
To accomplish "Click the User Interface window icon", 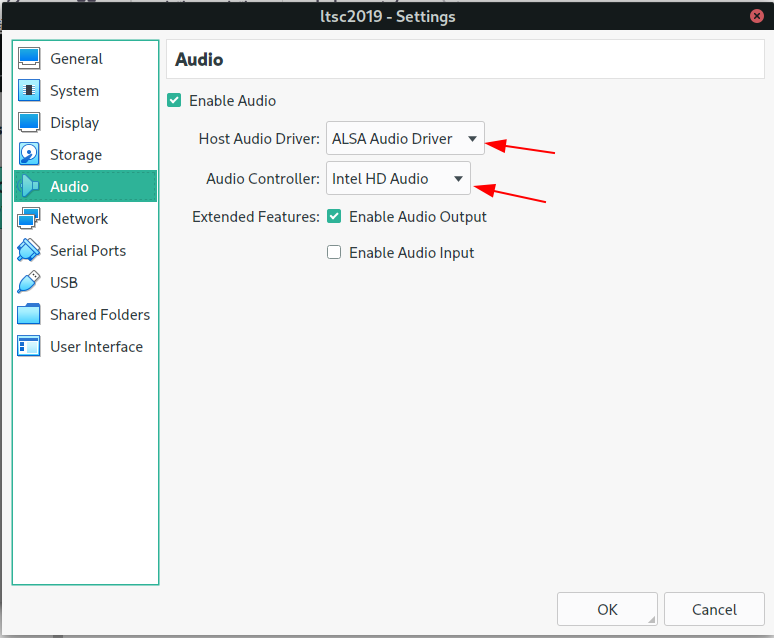I will 29,346.
